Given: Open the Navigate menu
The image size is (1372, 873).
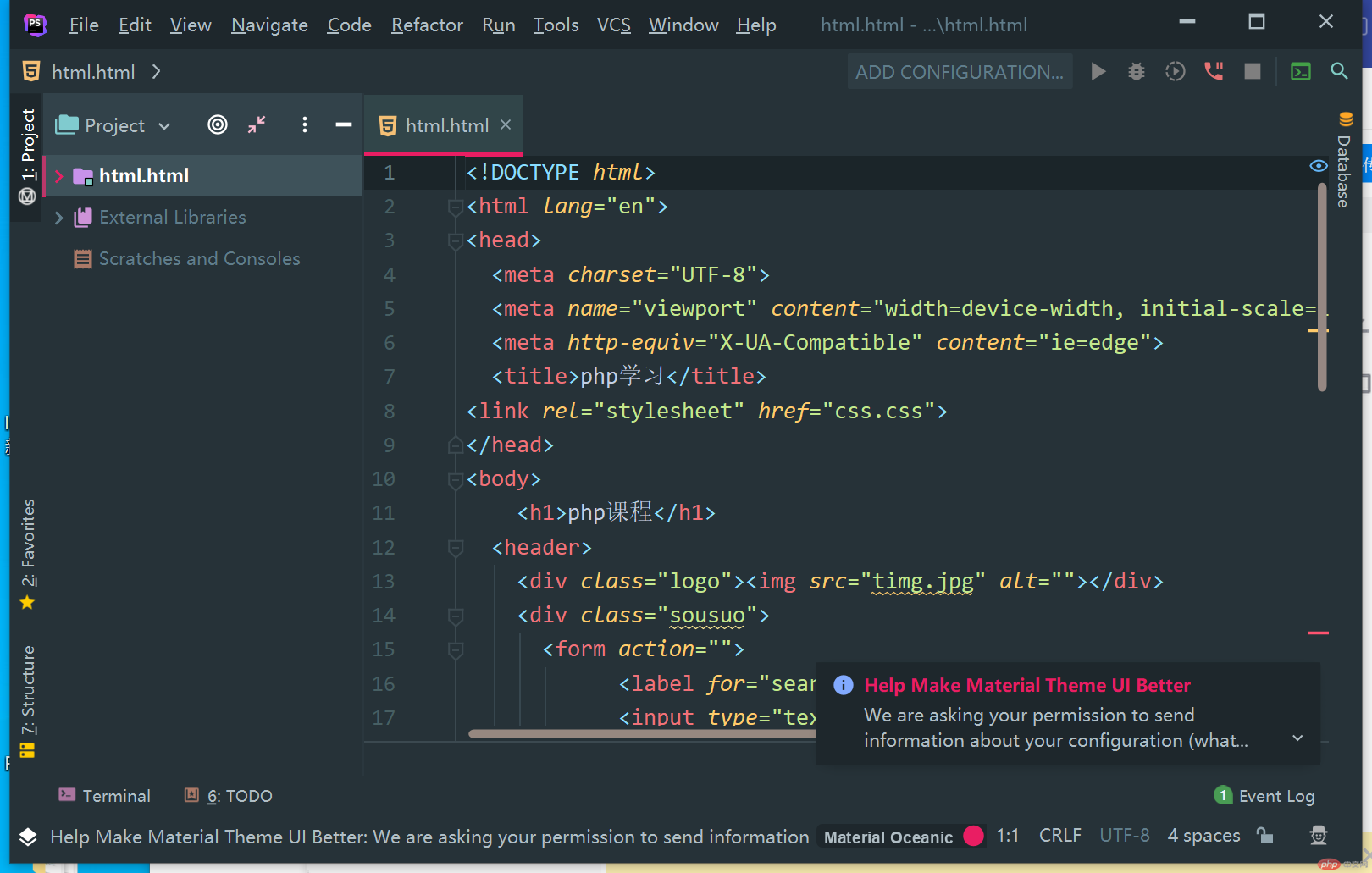Looking at the screenshot, I should coord(269,25).
